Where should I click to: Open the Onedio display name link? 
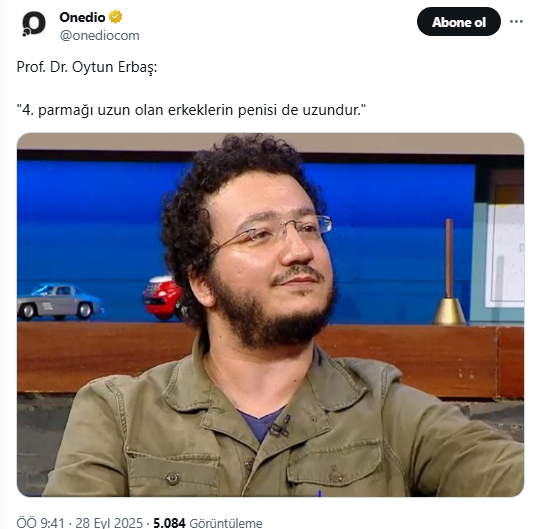pyautogui.click(x=82, y=17)
